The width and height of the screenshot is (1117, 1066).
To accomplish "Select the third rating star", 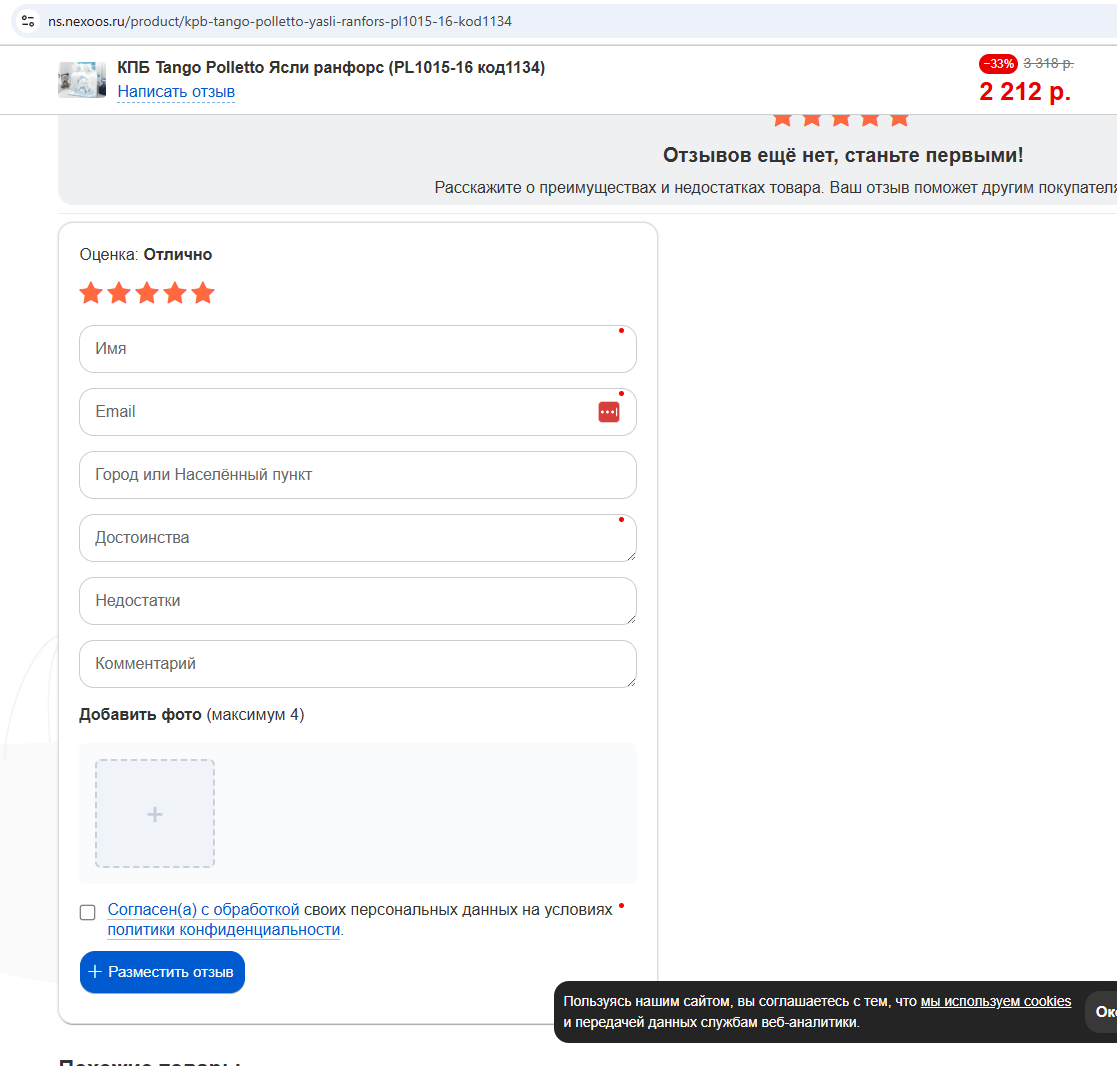I will (147, 293).
